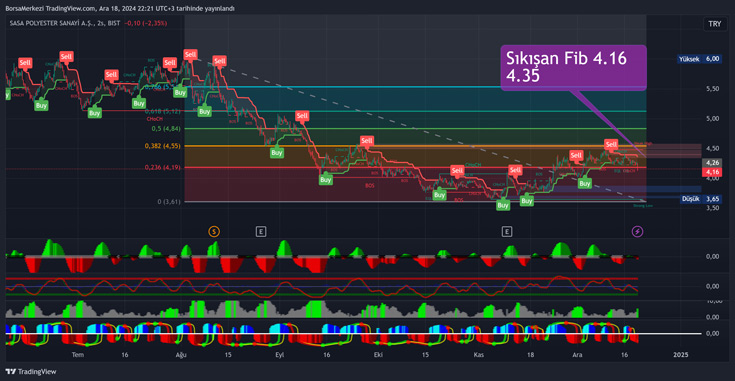Select the grey 4,26 price tag
Image resolution: width=735 pixels, height=381 pixels.
712,163
